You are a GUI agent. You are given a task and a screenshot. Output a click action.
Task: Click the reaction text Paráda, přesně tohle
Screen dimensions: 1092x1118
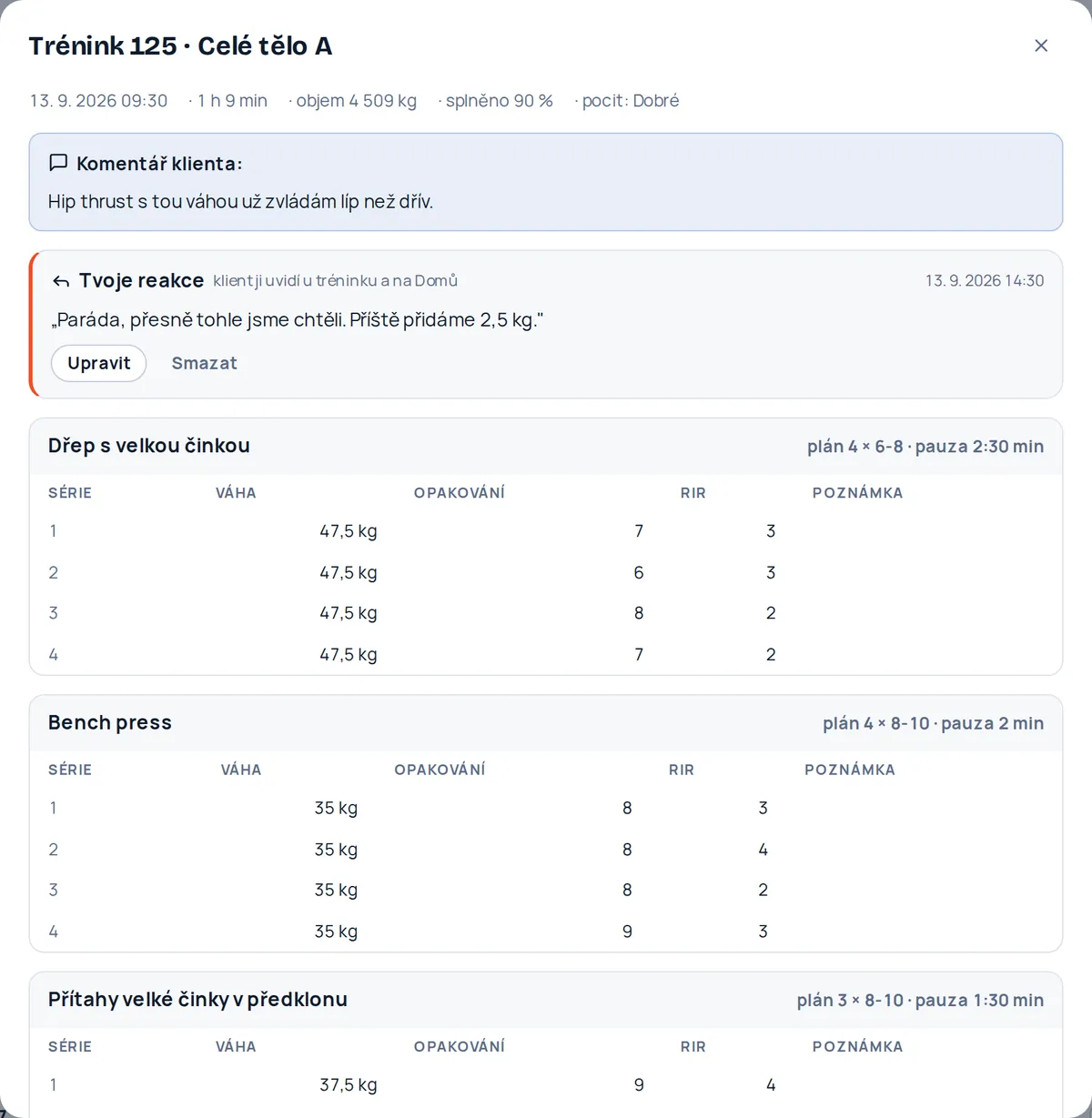pos(297,319)
